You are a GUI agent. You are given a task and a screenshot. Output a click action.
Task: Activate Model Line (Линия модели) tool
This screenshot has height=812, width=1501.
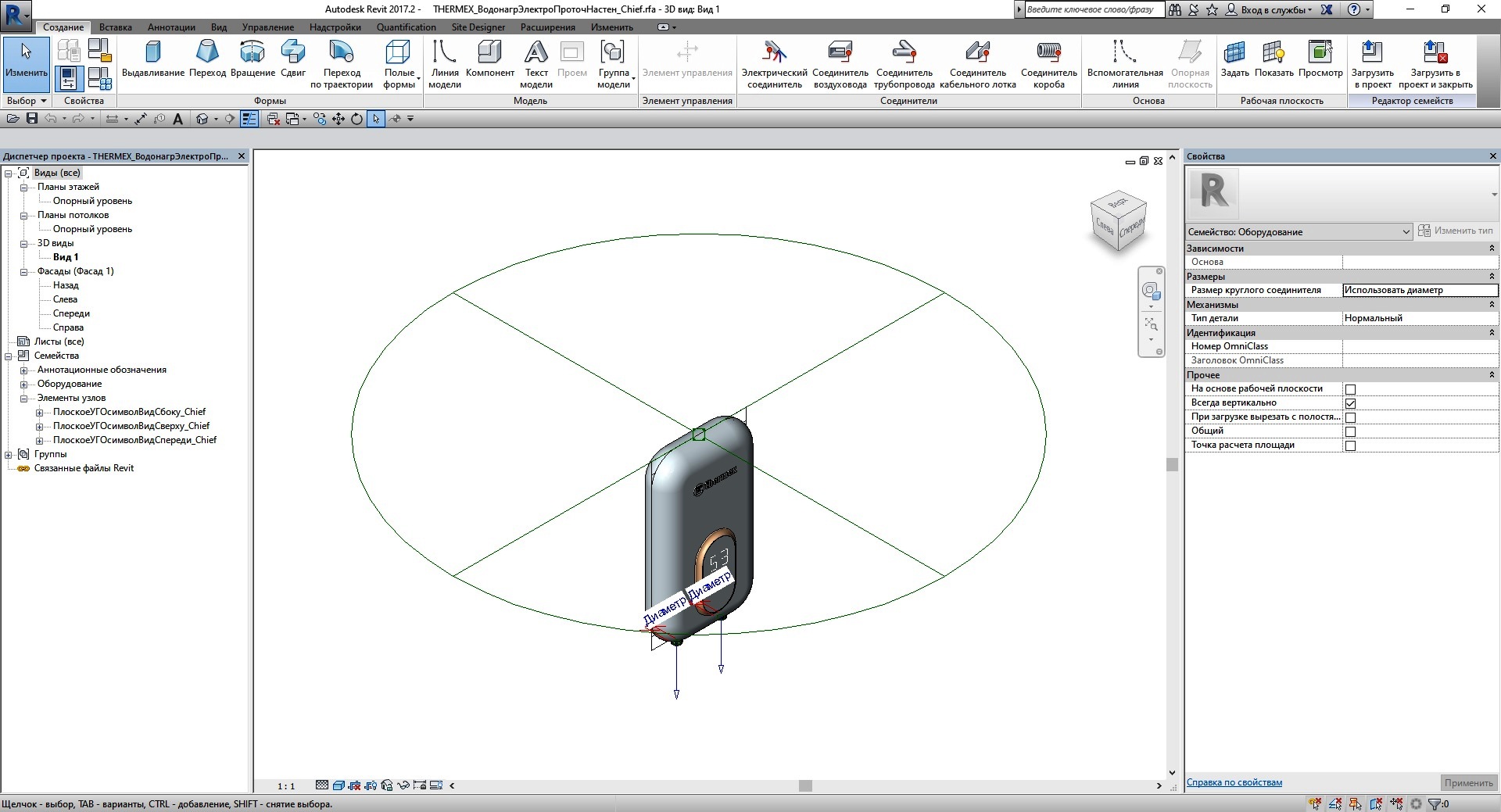pos(445,64)
